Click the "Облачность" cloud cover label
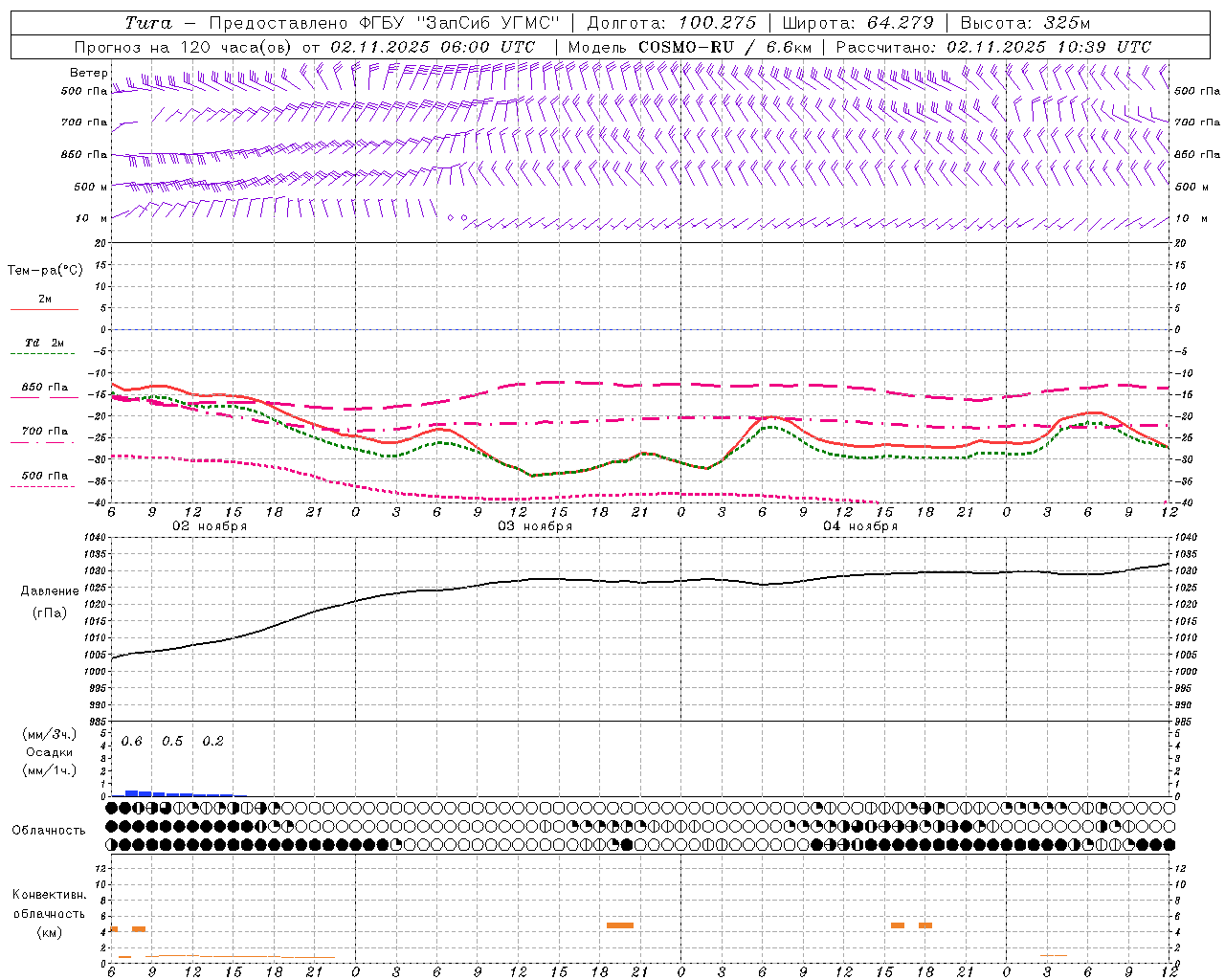 pyautogui.click(x=49, y=831)
